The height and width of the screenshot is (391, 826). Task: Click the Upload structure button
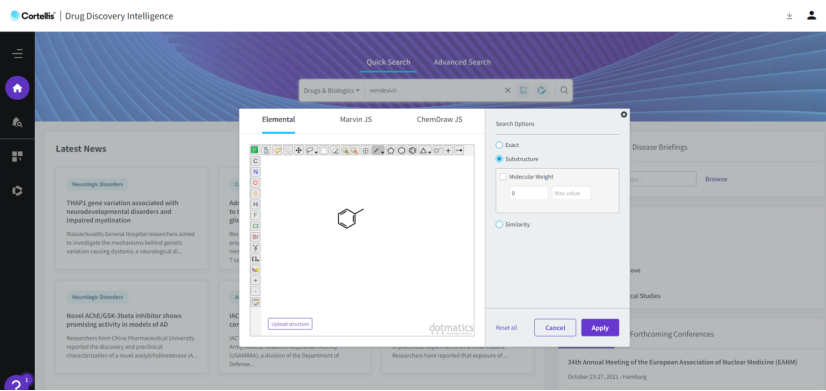290,324
